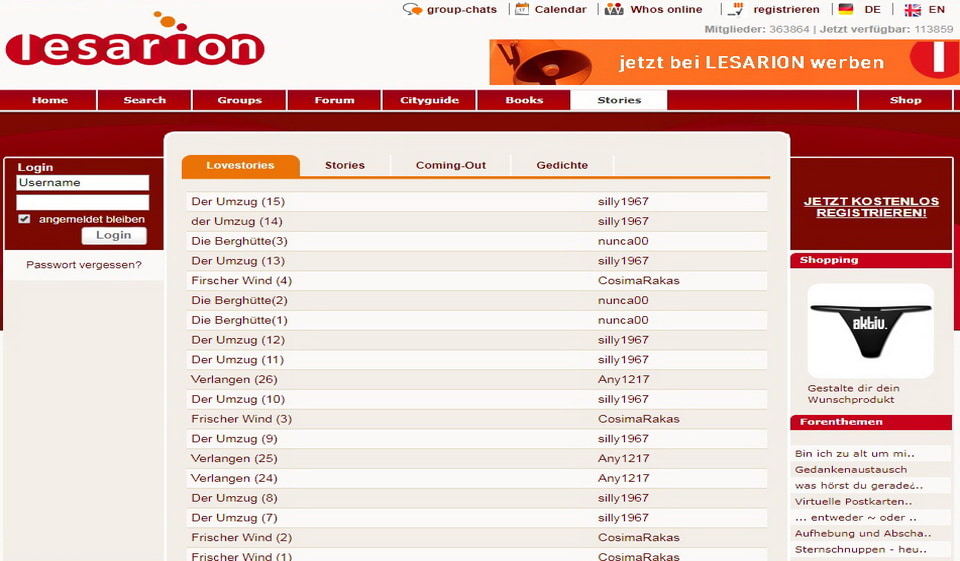Viewport: 960px width, 561px height.
Task: Open the Calendar icon in header
Action: point(521,9)
